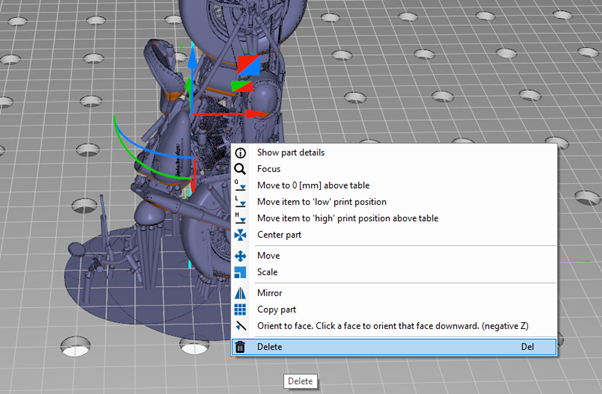Select Focus in the context menu

tap(394, 169)
